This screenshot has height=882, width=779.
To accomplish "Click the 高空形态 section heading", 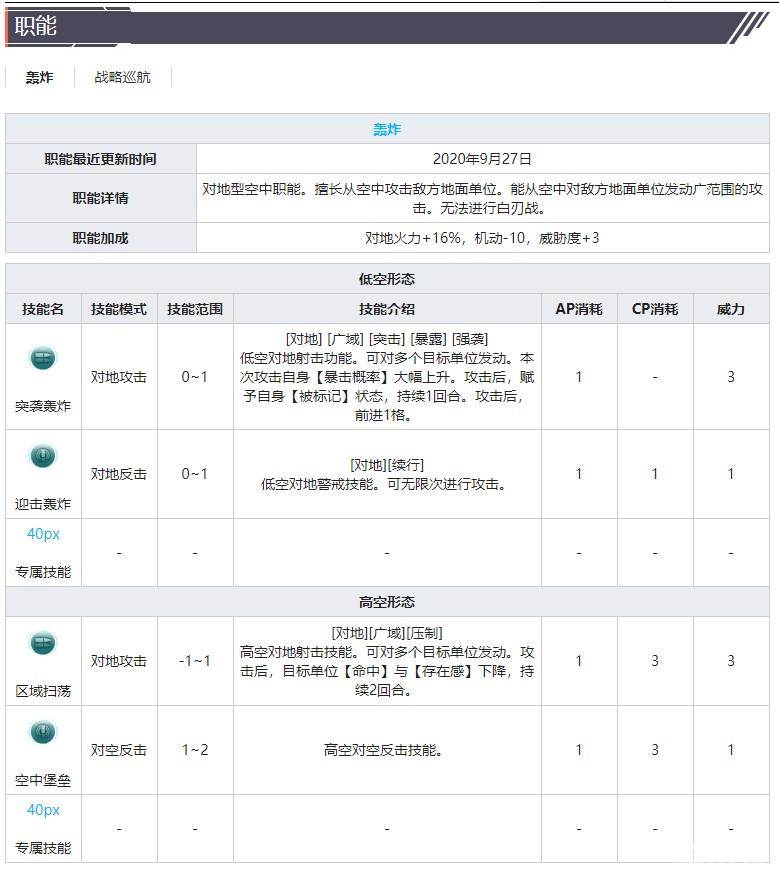I will point(387,602).
